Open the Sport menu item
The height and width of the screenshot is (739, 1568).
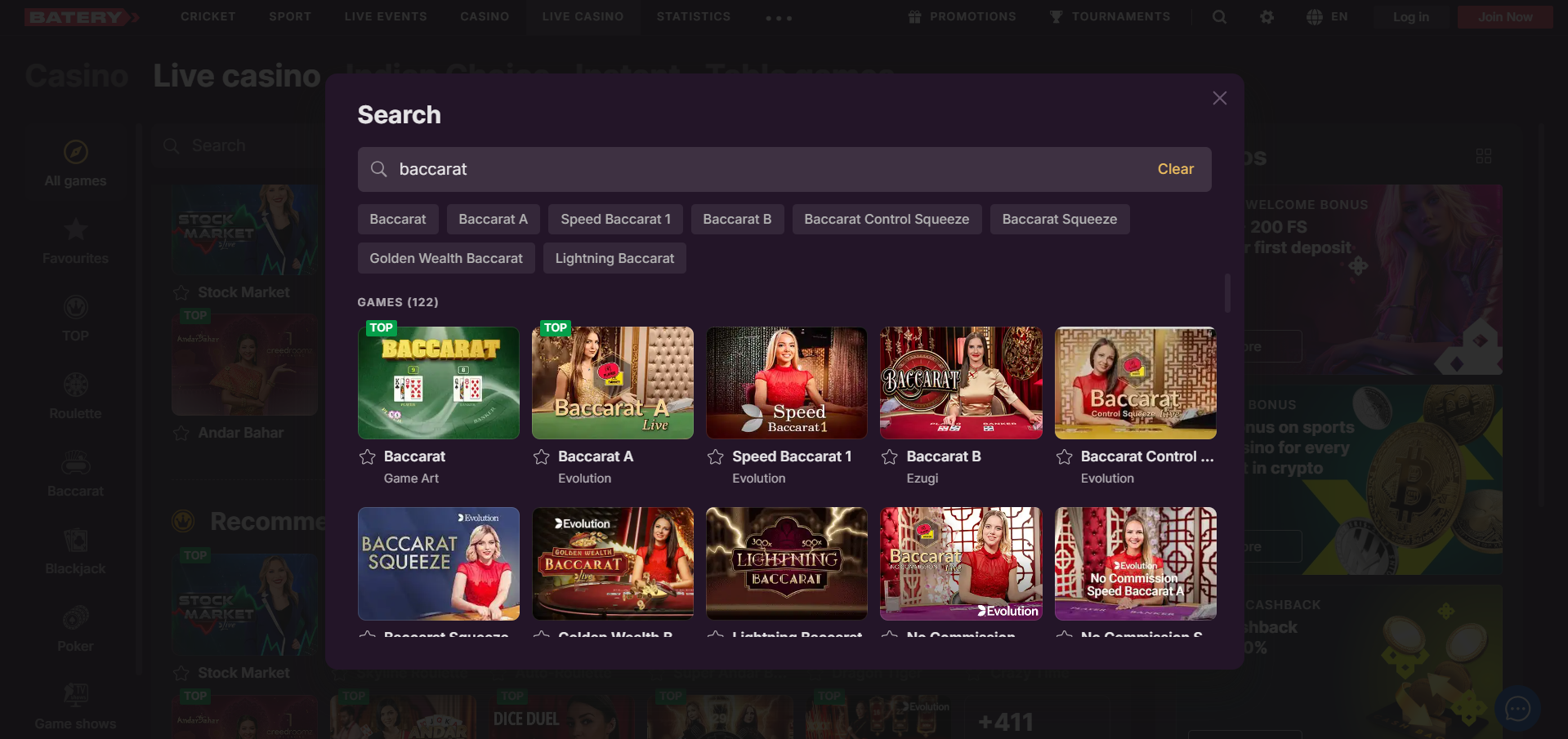pyautogui.click(x=290, y=16)
